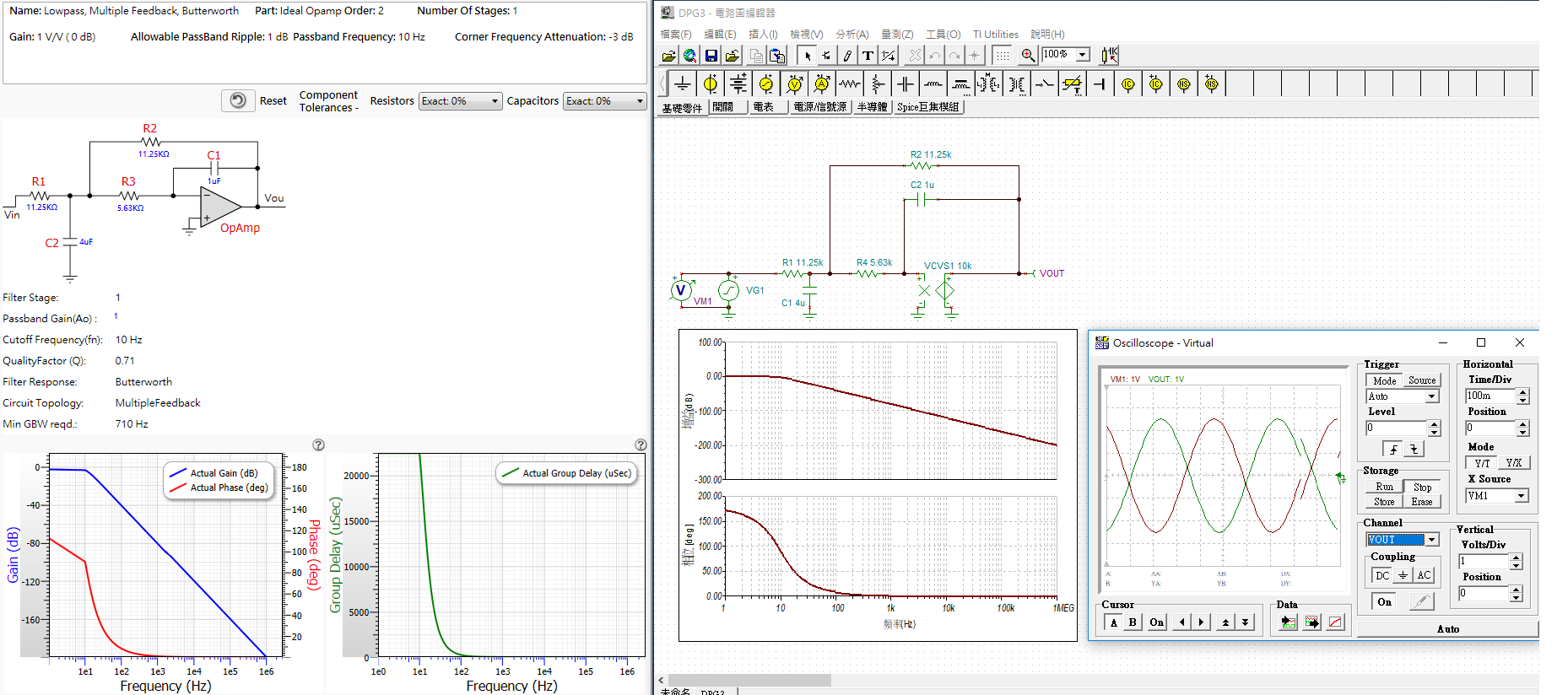Screen dimensions: 1568x695
Task: Toggle DC coupling in oscilloscope
Action: [x=1381, y=575]
